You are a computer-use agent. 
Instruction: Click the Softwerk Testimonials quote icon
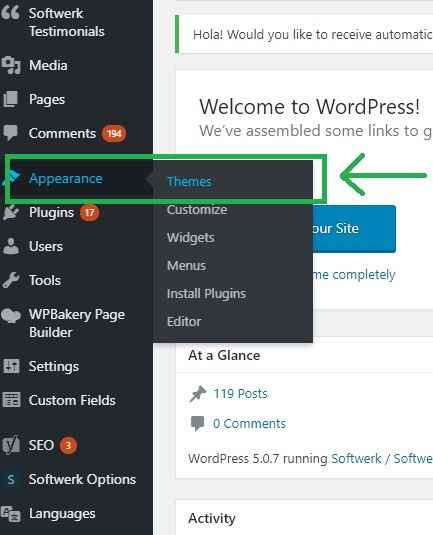coord(10,13)
